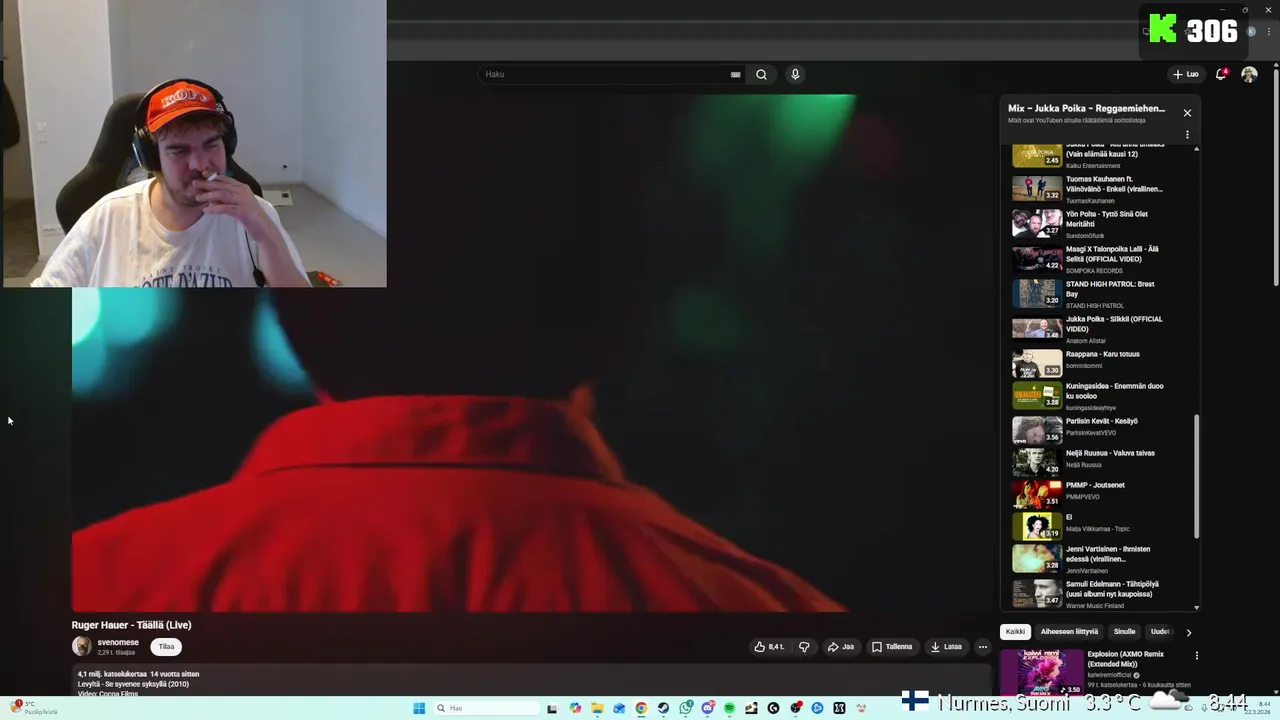1280x720 pixels.
Task: Open Discord from the taskbar
Action: click(x=707, y=708)
